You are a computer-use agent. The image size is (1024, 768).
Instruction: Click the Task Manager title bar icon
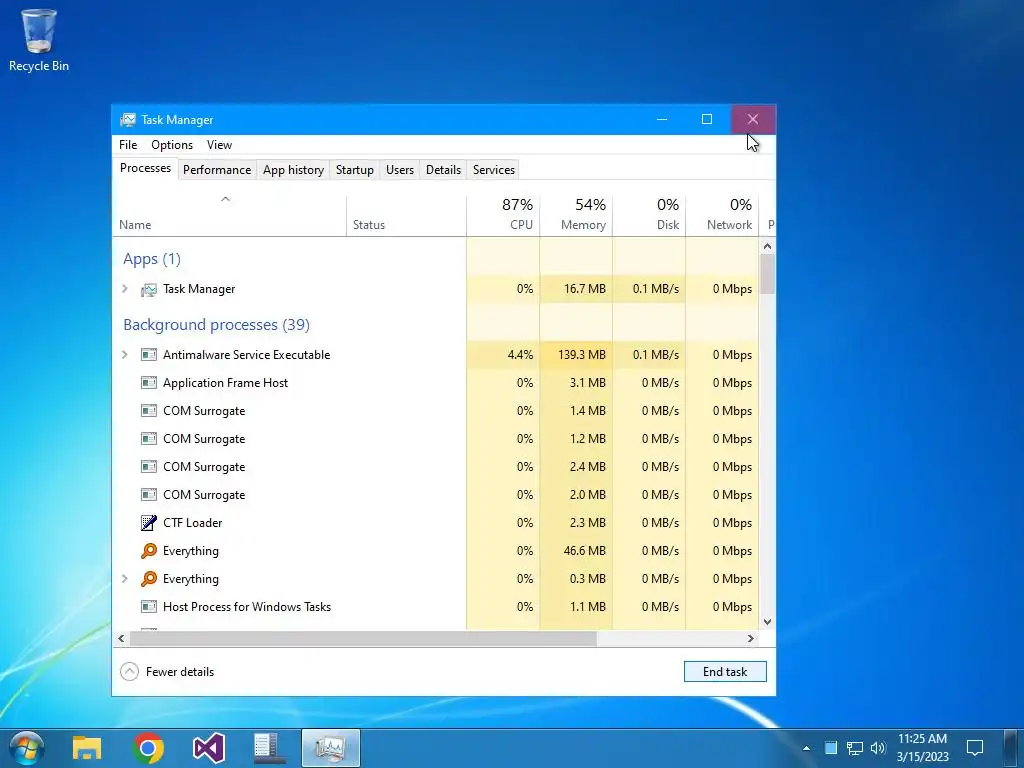click(x=128, y=120)
